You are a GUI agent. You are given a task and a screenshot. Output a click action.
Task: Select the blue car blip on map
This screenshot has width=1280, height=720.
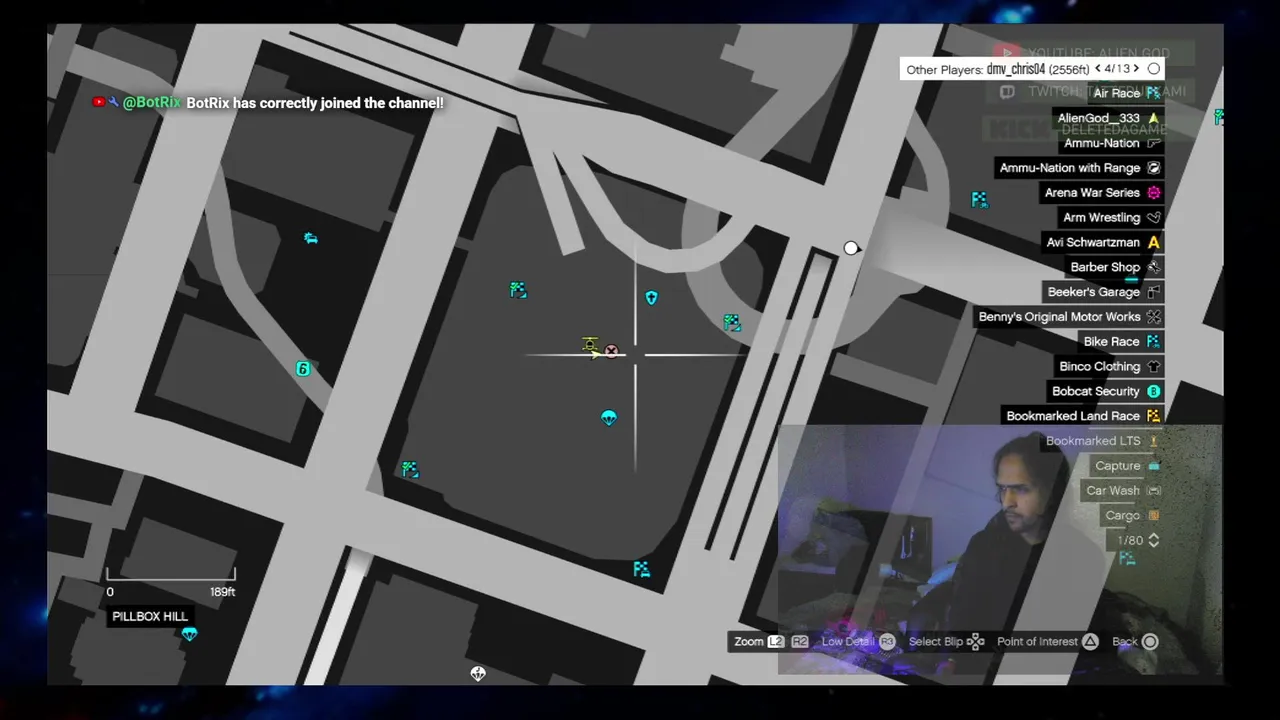tap(311, 238)
